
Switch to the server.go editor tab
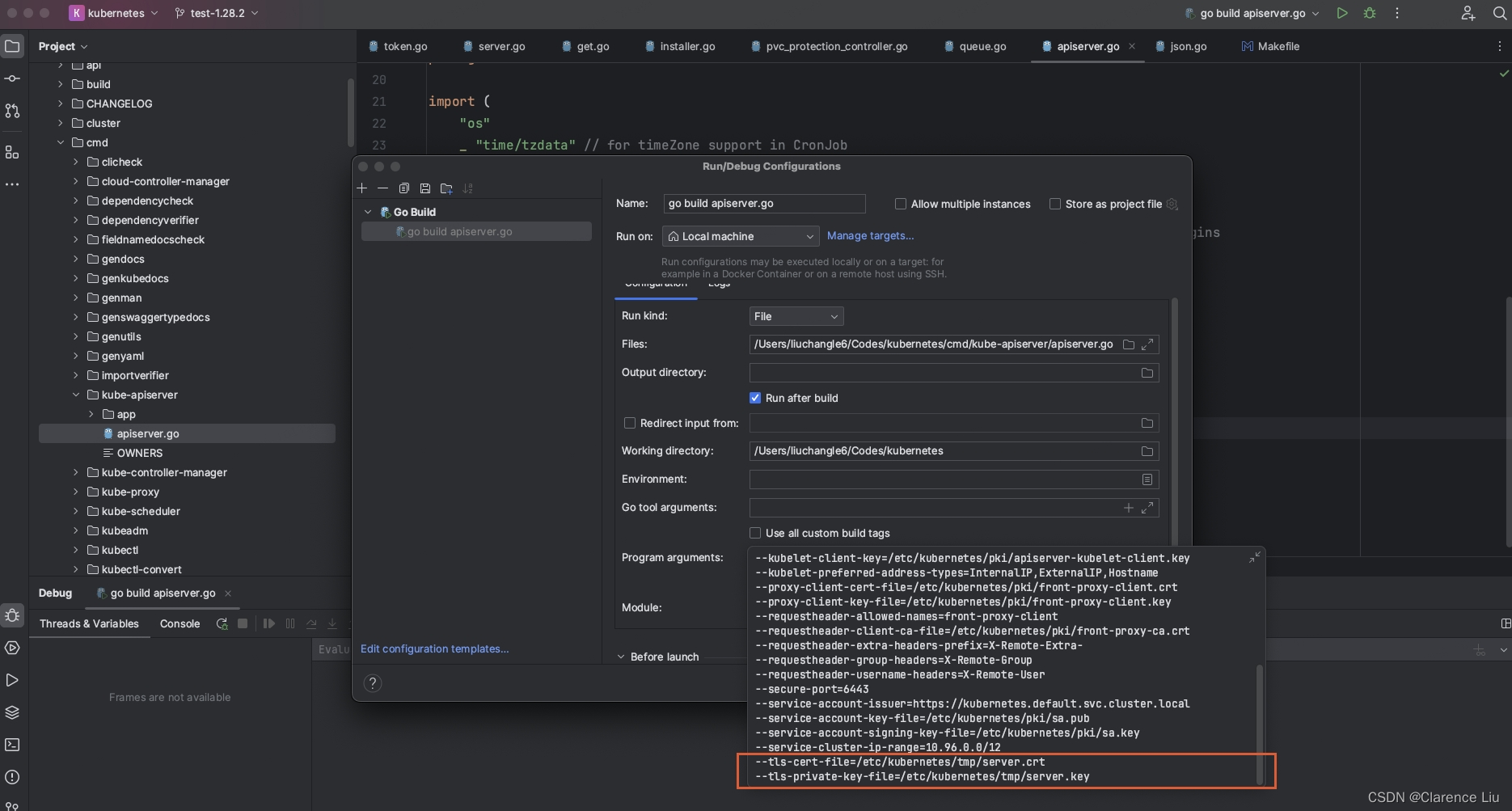[494, 46]
